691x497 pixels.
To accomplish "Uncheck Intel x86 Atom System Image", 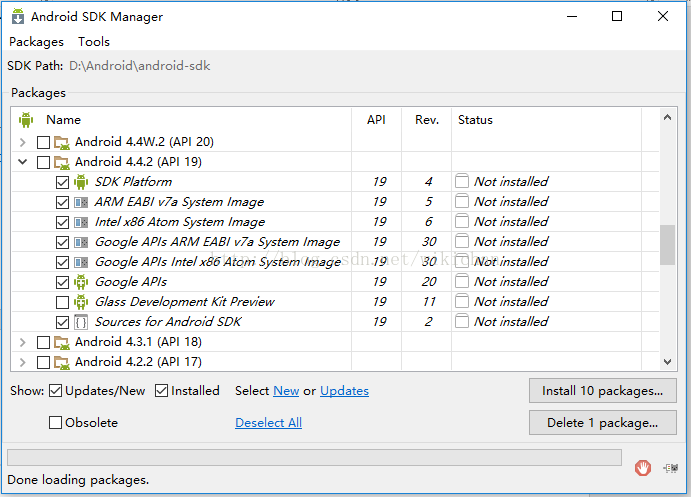I will click(63, 222).
